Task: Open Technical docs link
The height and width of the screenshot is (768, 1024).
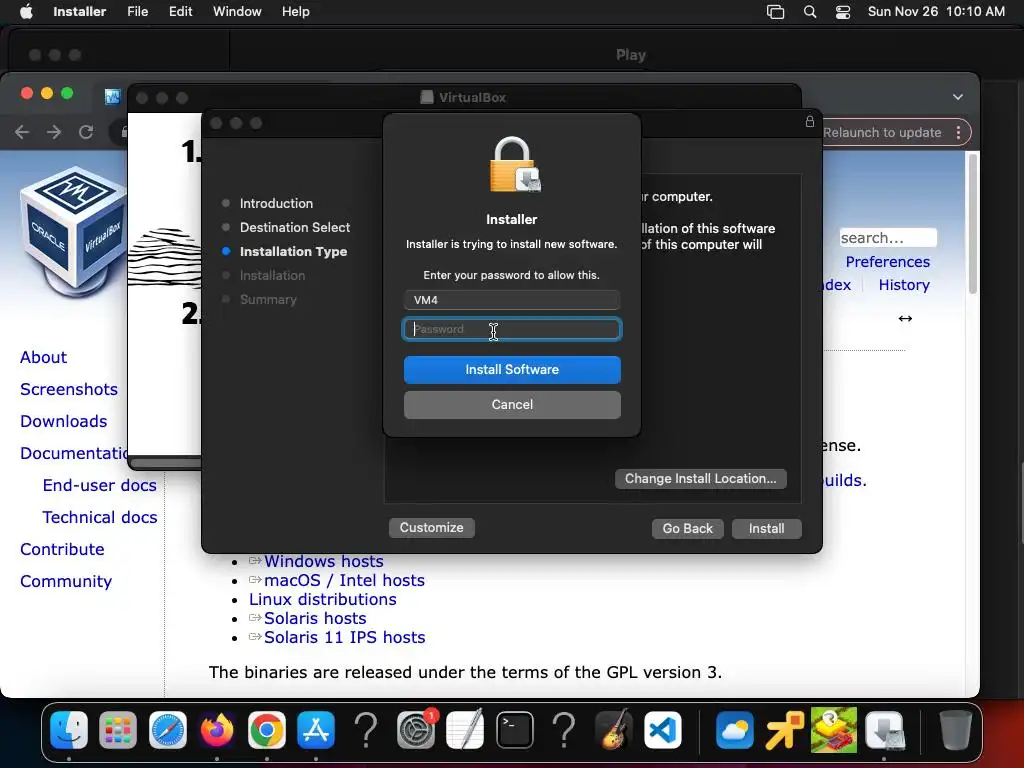Action: click(99, 517)
